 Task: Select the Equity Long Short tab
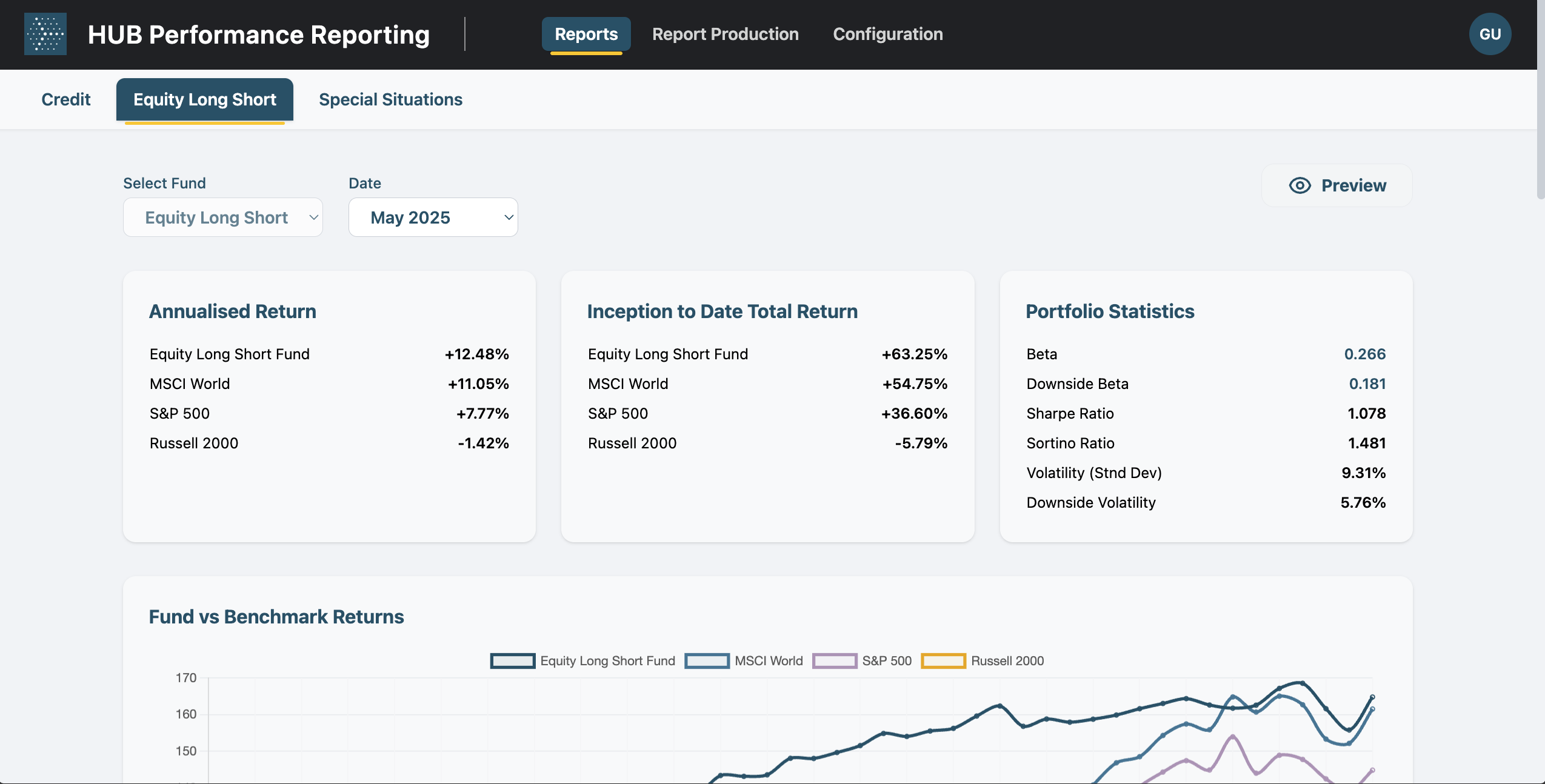(x=204, y=99)
